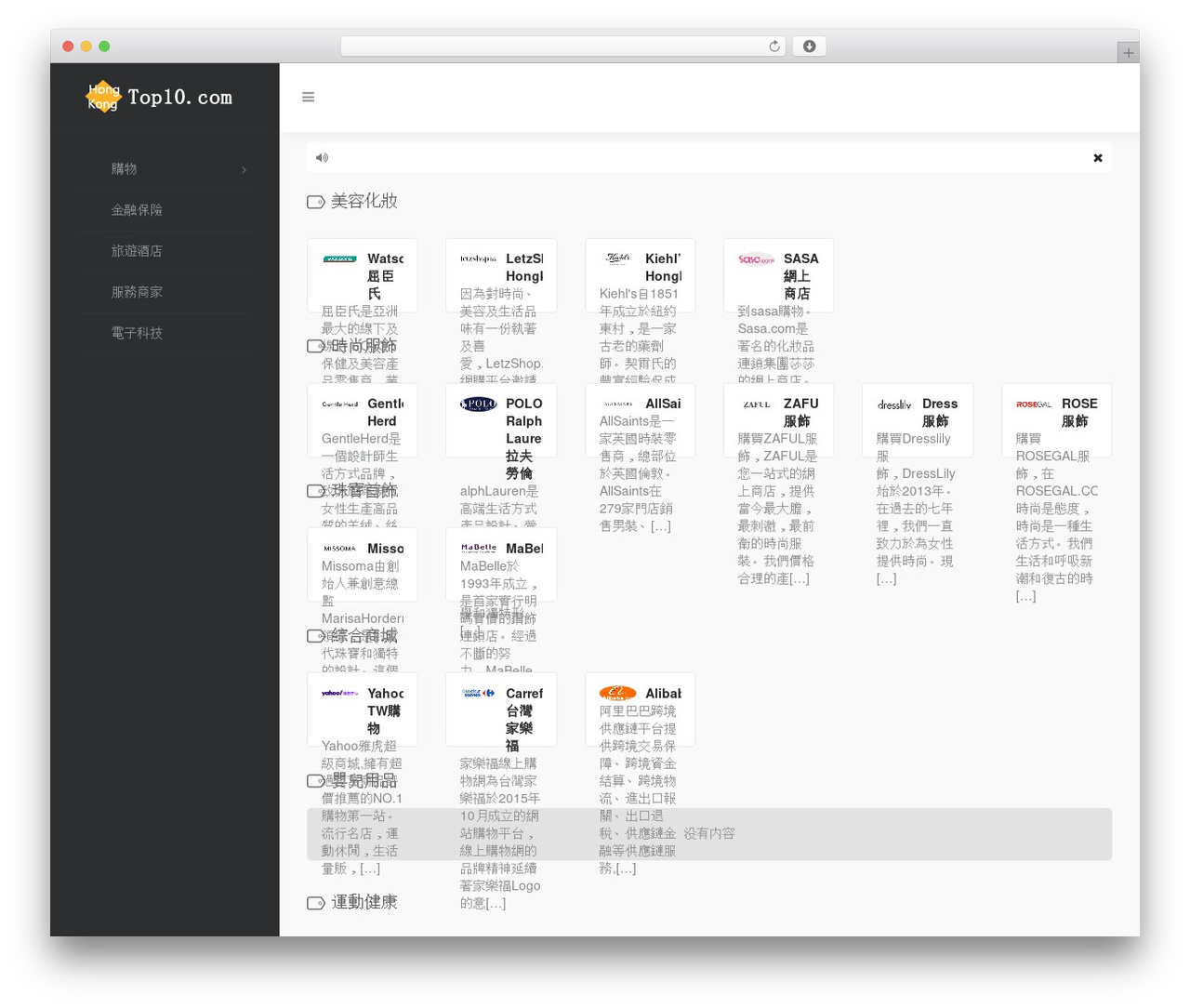Screen dimensions: 1190x1008
Task: Click the tag icon beside 美容化妝
Action: (316, 202)
